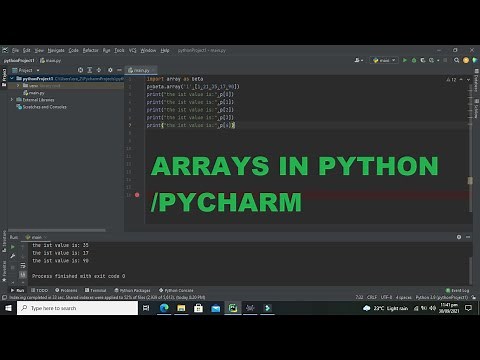Collapse the pythonProject1 root folder
The image size is (480, 360).
pos(12,79)
